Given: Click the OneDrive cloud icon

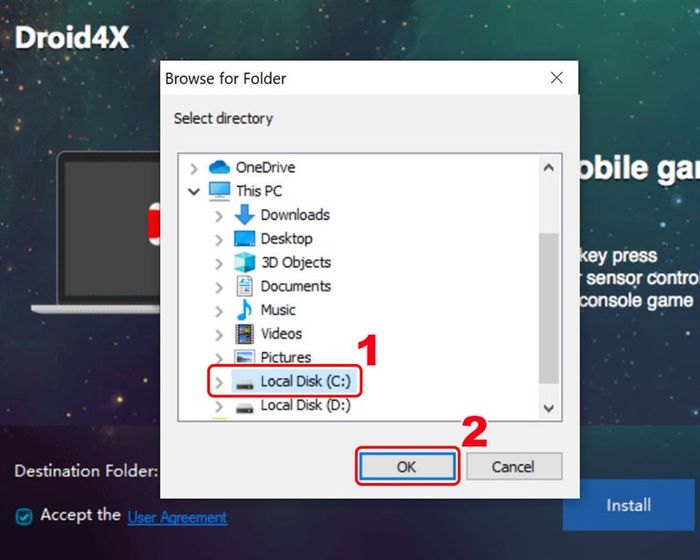Looking at the screenshot, I should point(219,167).
